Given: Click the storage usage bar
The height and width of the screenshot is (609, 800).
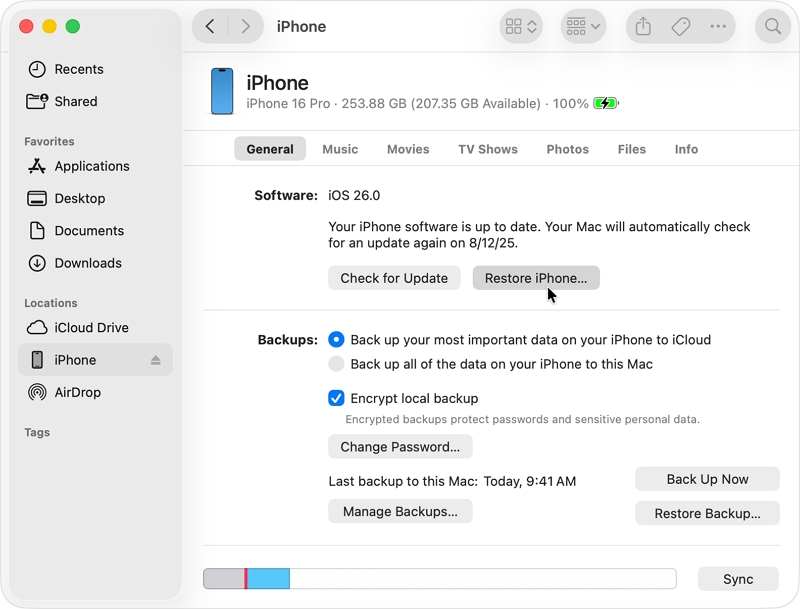Looking at the screenshot, I should click(x=440, y=578).
